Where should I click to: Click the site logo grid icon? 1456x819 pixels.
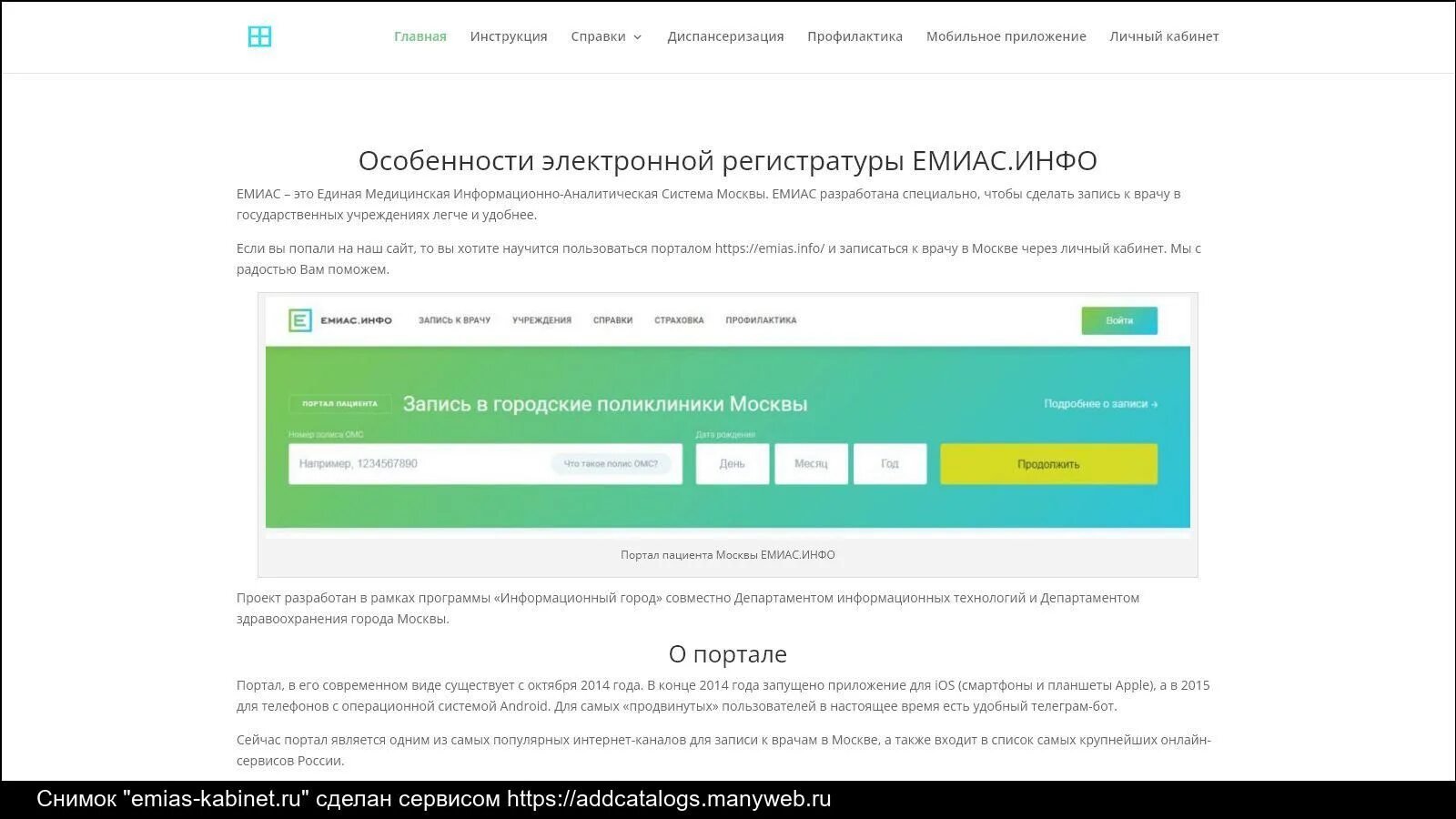coord(259,36)
